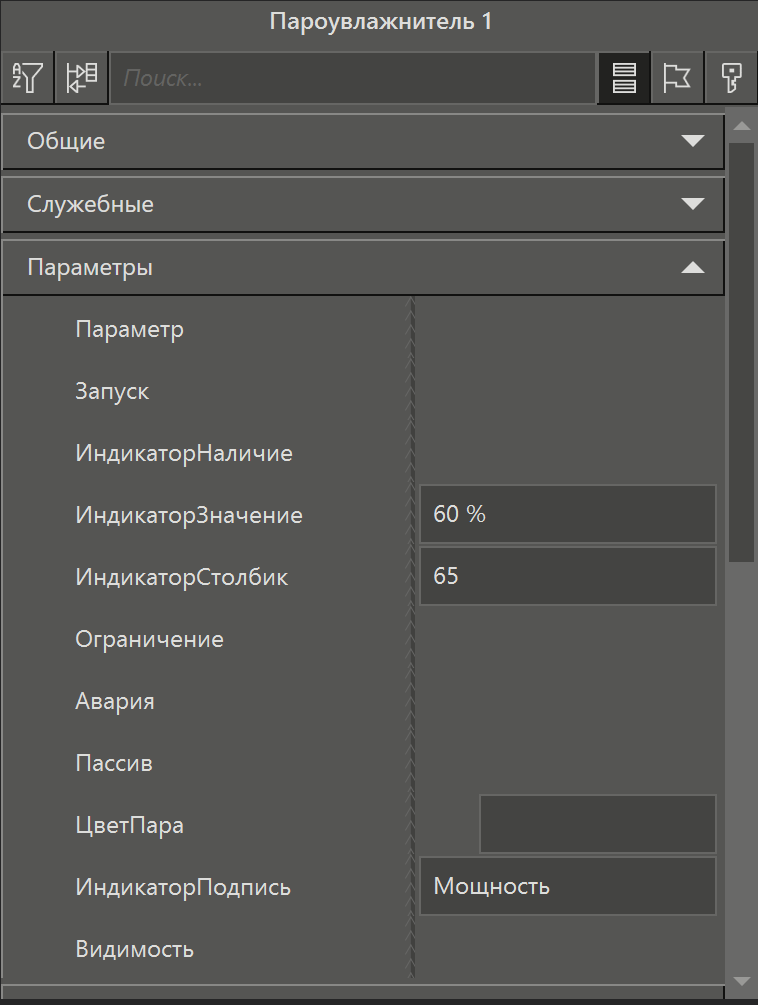Click the ИндикаторСтолбик value field 65
Viewport: 758px width, 1005px height.
click(x=567, y=577)
